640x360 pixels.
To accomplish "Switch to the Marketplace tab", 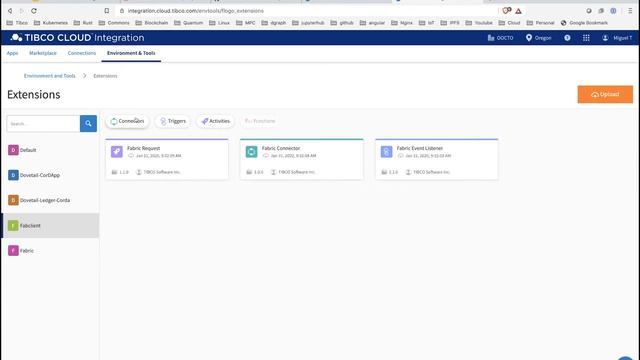I will (x=43, y=53).
